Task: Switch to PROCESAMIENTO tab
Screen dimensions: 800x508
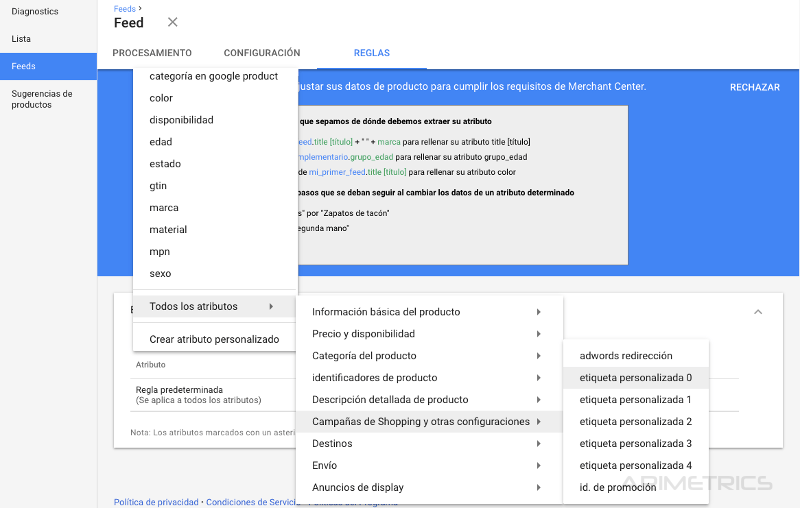Action: pos(152,53)
